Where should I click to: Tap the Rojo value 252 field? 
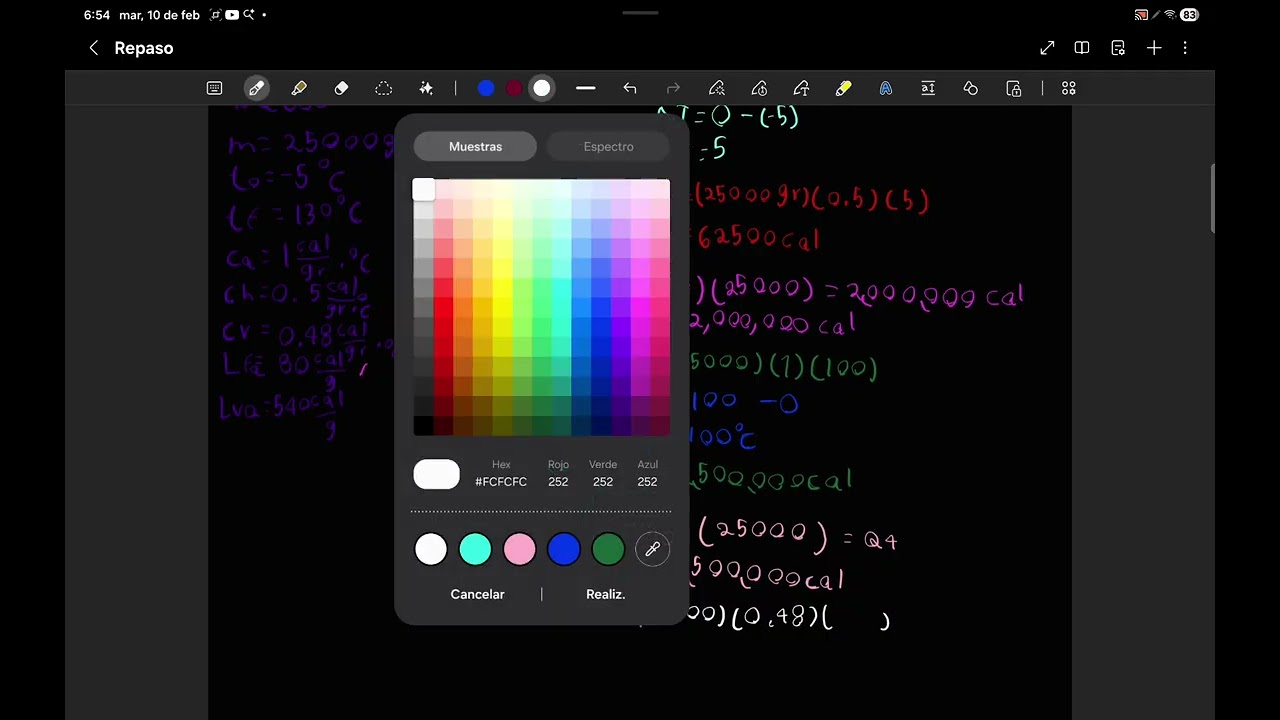click(x=558, y=482)
